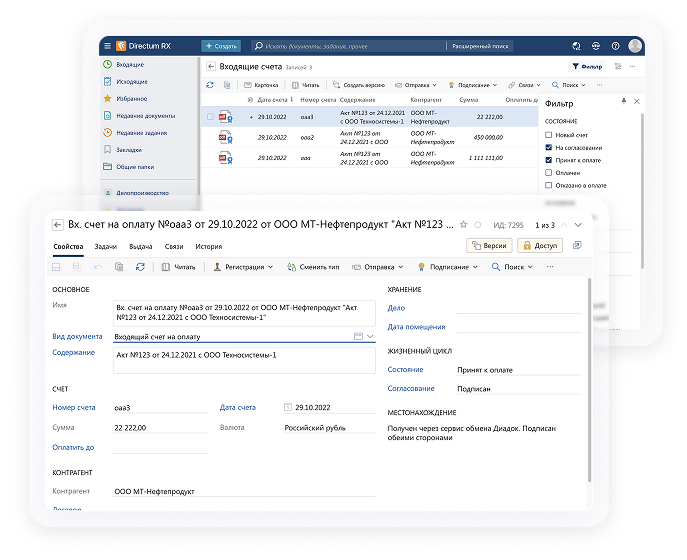The height and width of the screenshot is (560, 687).
Task: Click the Фильтр button
Action: pyautogui.click(x=587, y=67)
